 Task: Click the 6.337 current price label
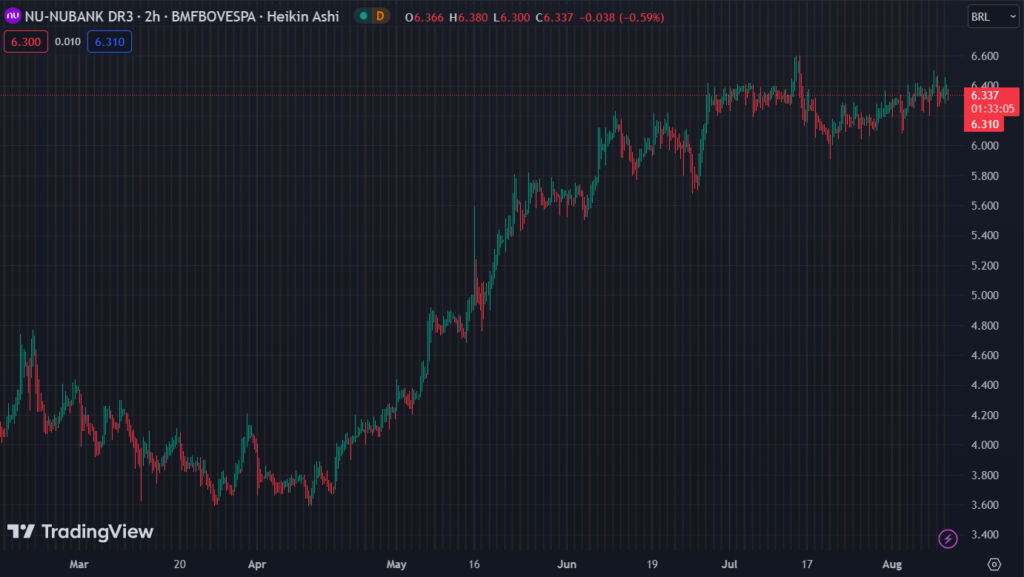(x=985, y=95)
